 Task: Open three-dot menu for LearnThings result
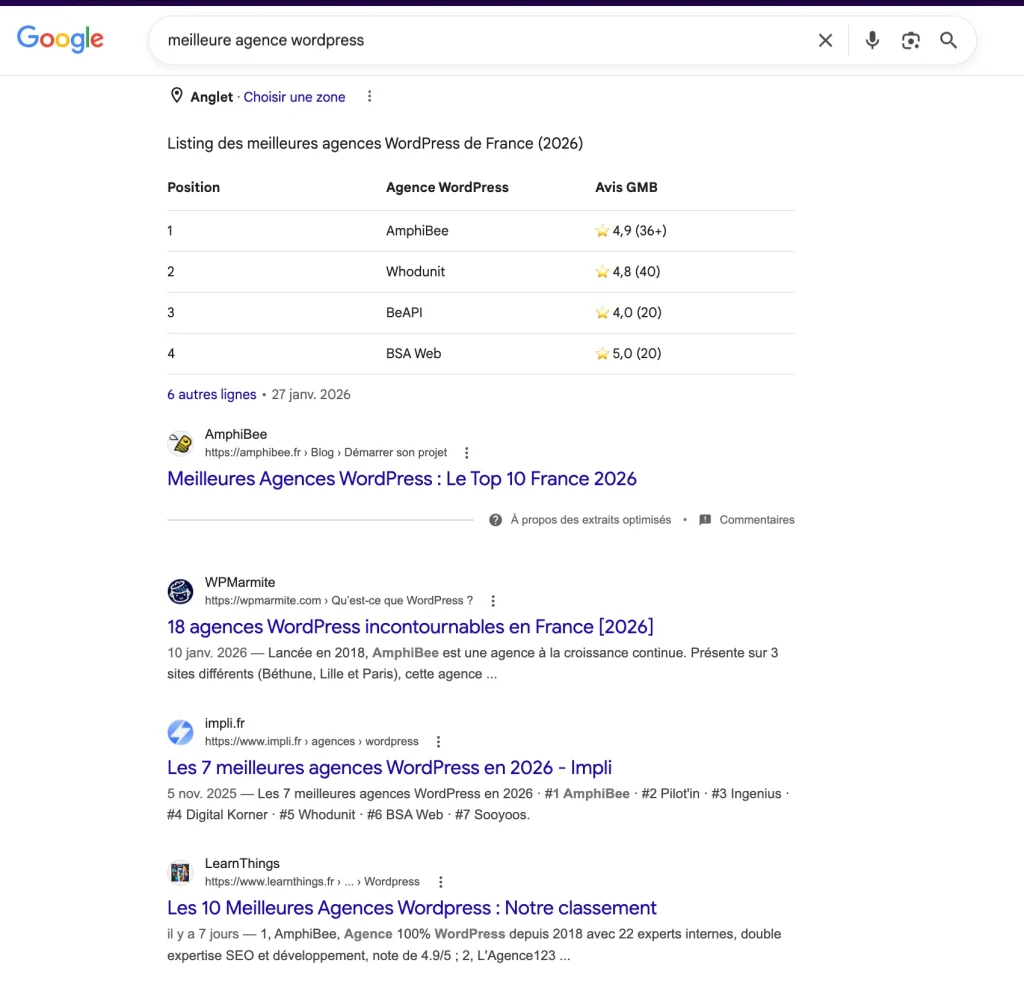[441, 882]
